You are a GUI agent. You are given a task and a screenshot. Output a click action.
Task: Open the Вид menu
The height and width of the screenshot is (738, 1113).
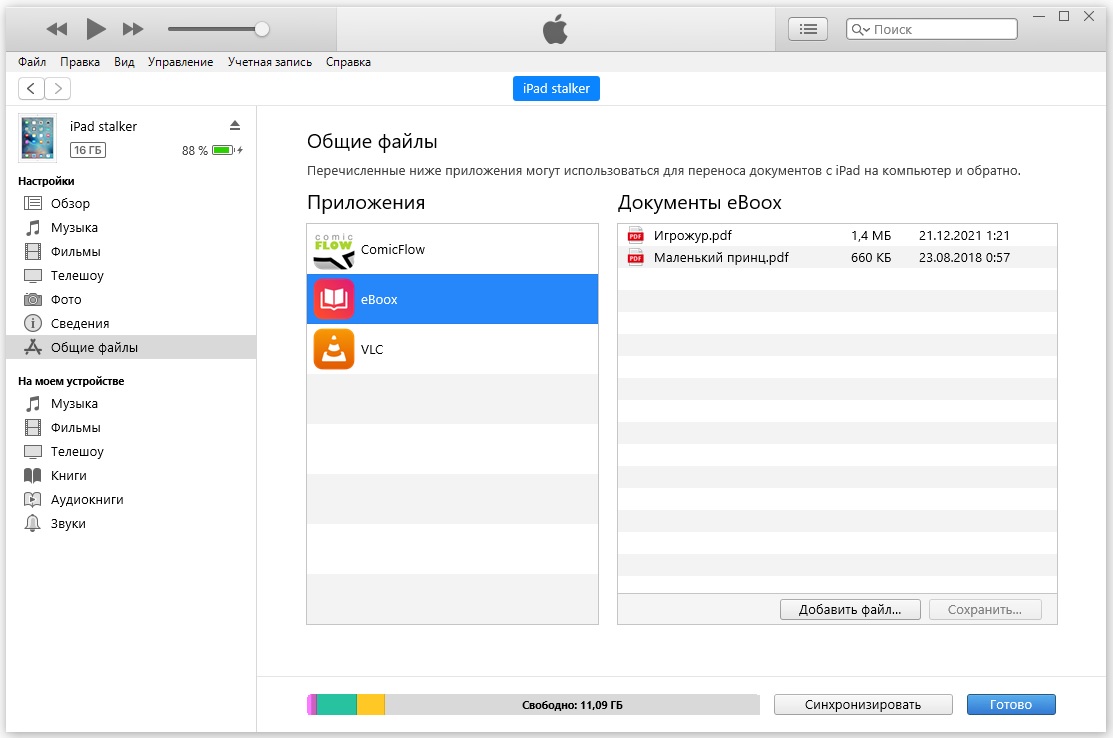[124, 62]
